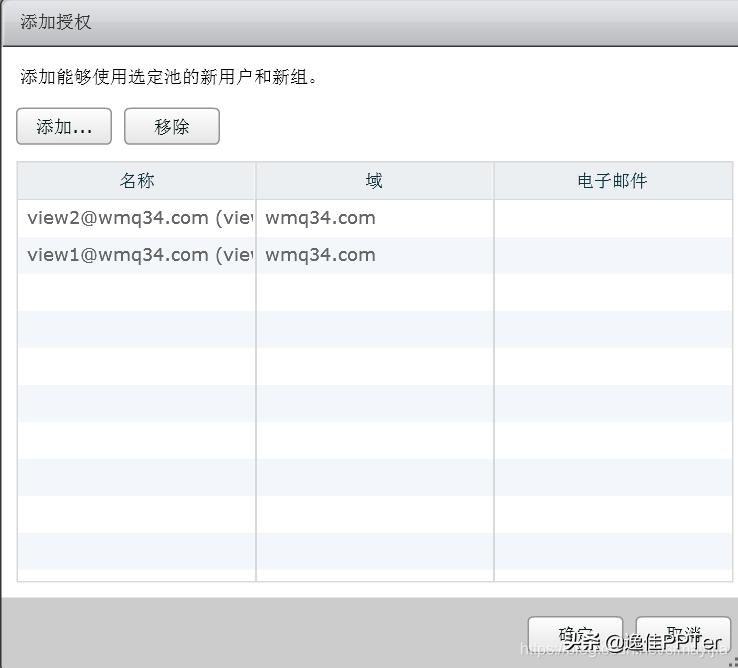Sort by the 名称 column header

point(136,181)
